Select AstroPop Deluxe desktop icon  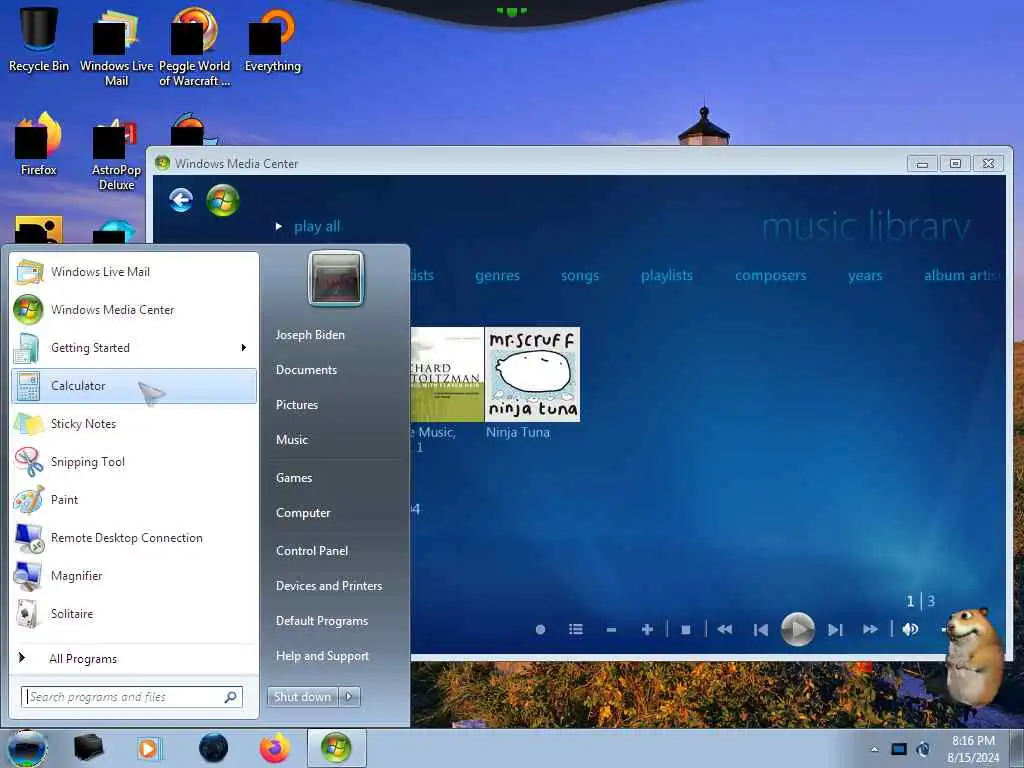(116, 154)
